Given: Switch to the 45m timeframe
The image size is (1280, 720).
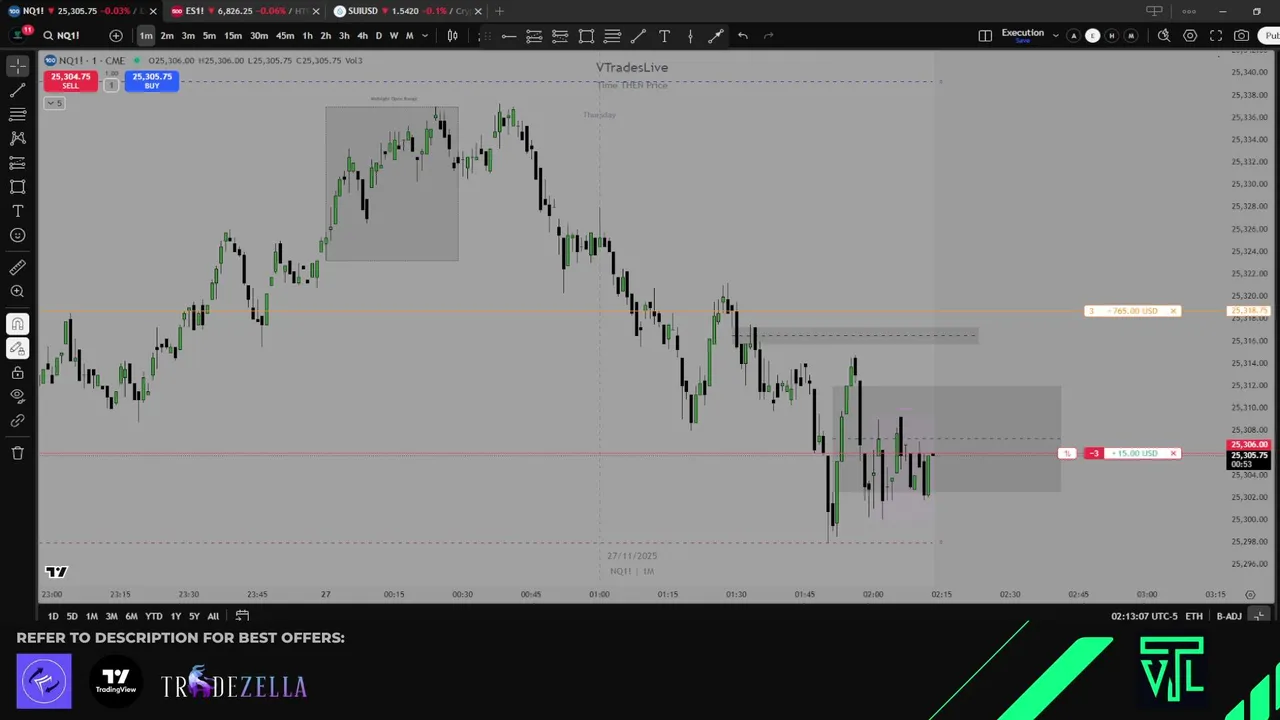Looking at the screenshot, I should pyautogui.click(x=285, y=36).
